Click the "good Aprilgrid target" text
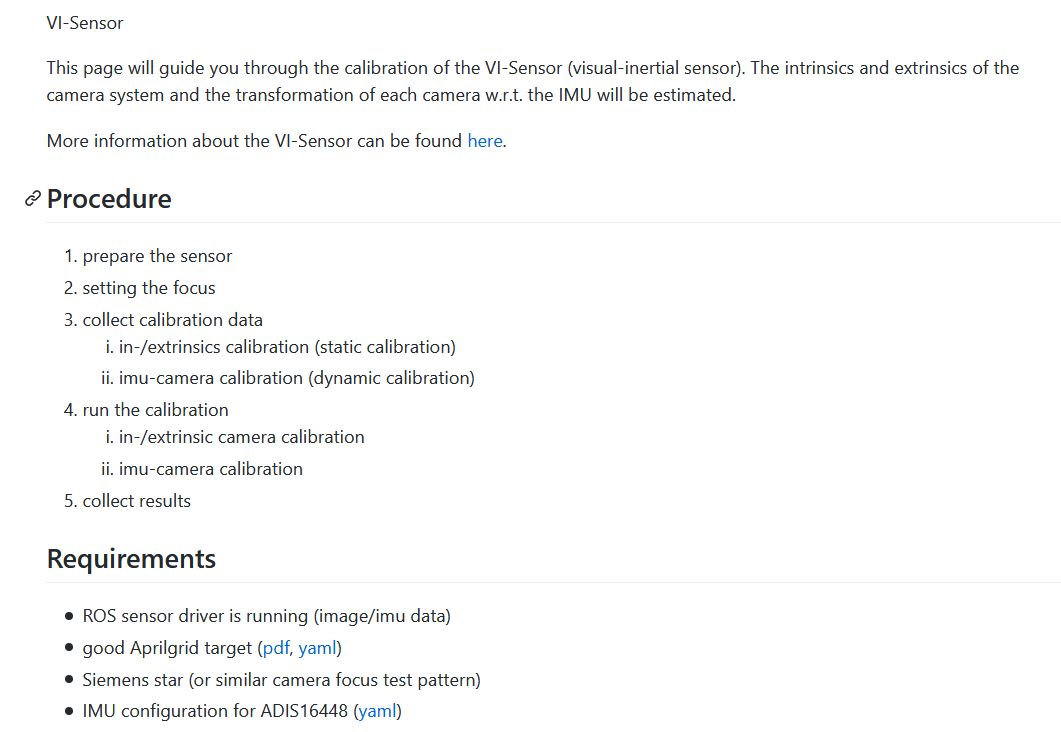This screenshot has height=732, width=1061. [x=167, y=648]
